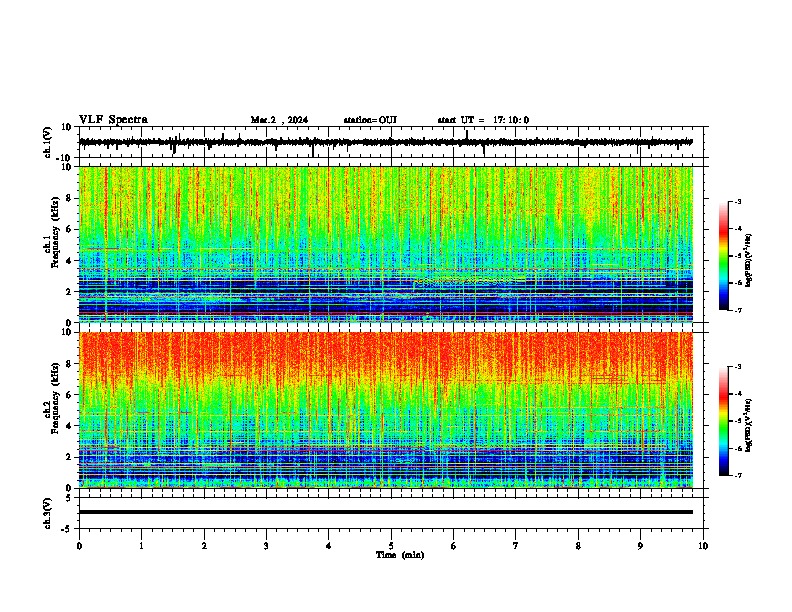Click the ch.2 spectrogram panel

pyautogui.click(x=386, y=410)
